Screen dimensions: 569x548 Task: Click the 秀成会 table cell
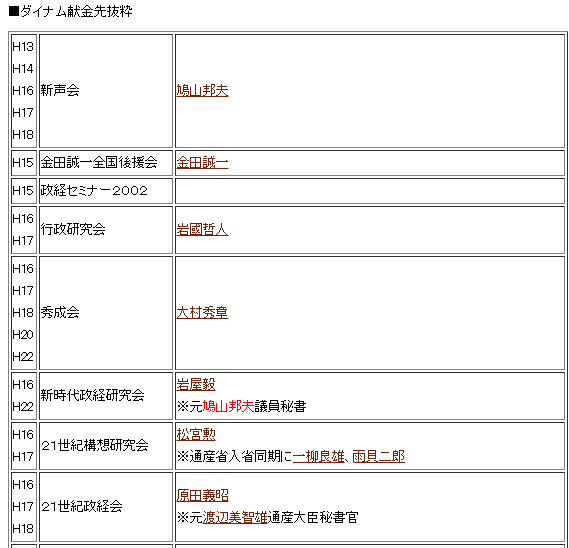point(106,313)
